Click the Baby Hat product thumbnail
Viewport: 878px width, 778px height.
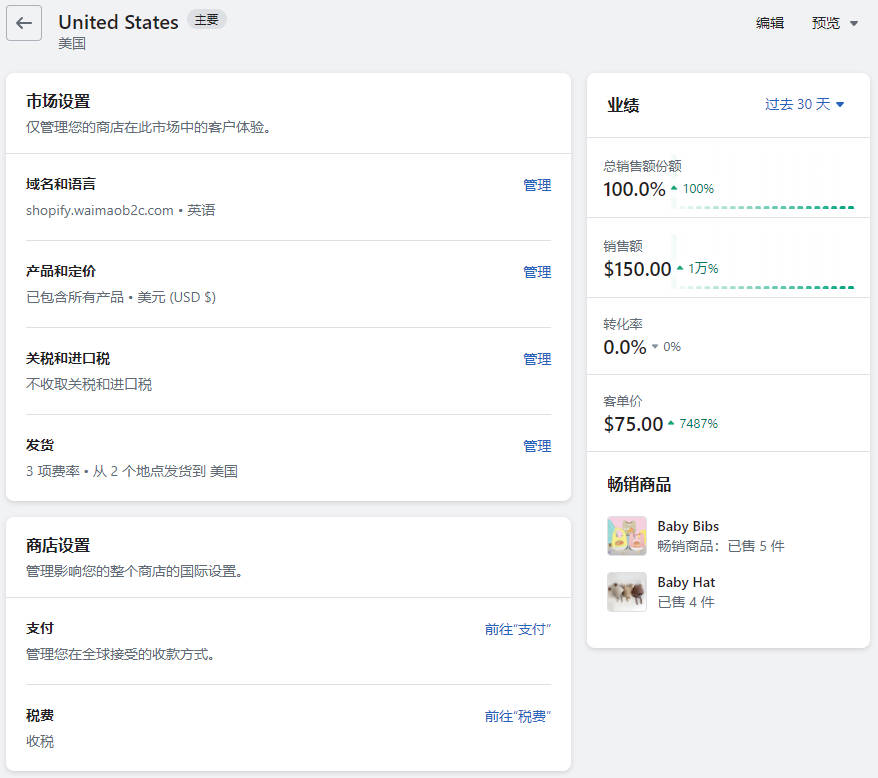(x=627, y=591)
